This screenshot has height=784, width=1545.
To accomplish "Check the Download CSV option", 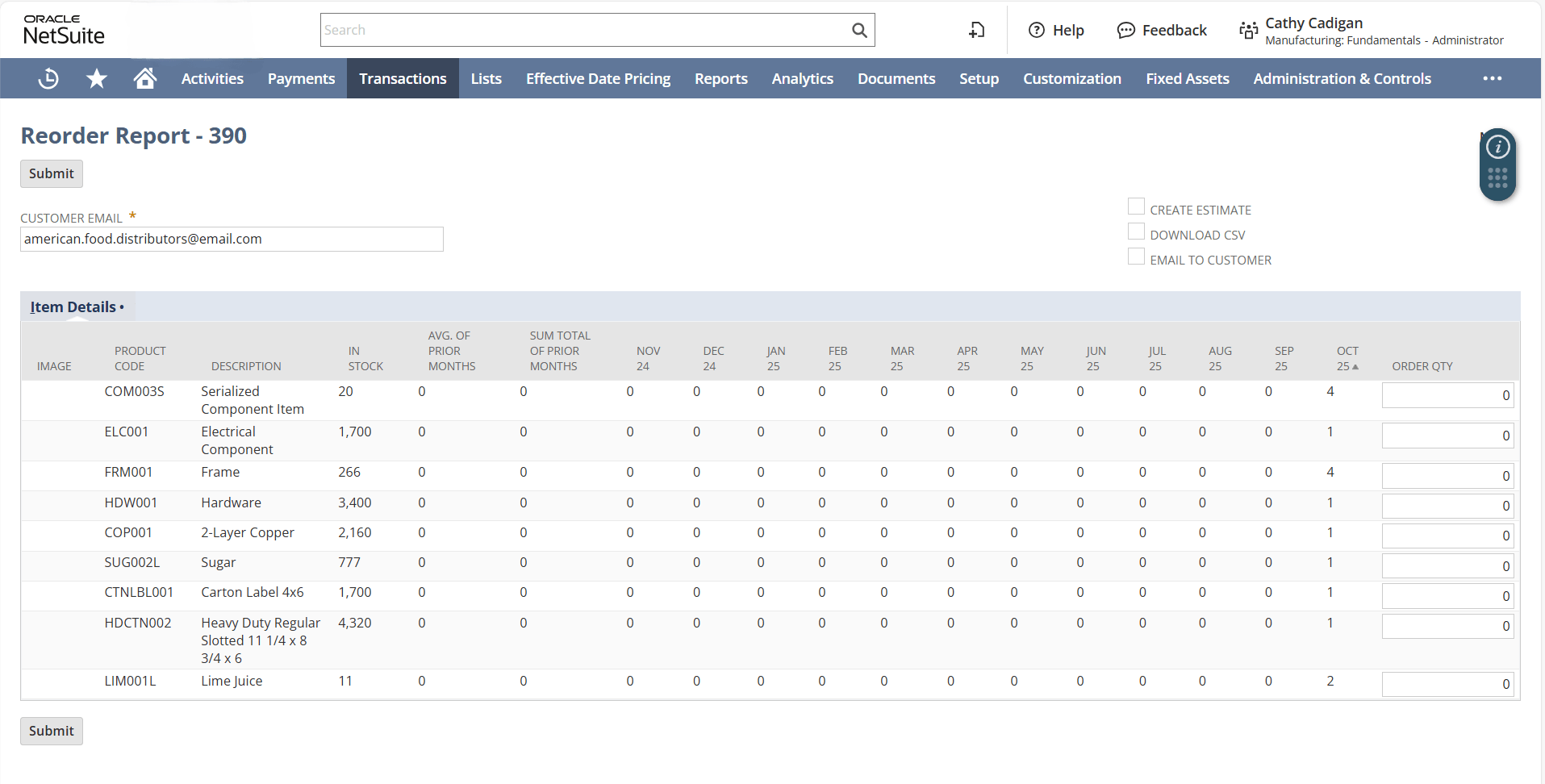I will 1137,231.
